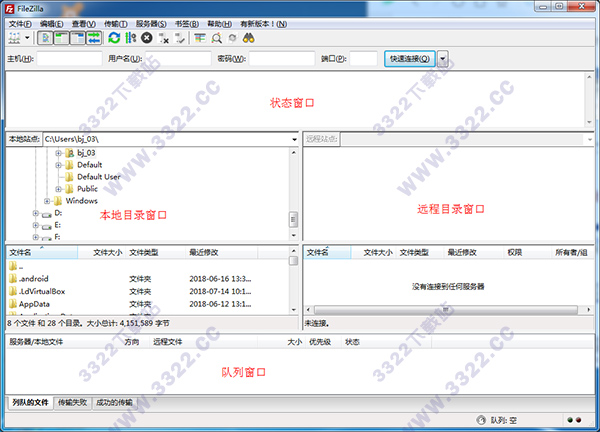The image size is (600, 432).
Task: Toggle synchronized browsing
Action: pyautogui.click(x=233, y=38)
